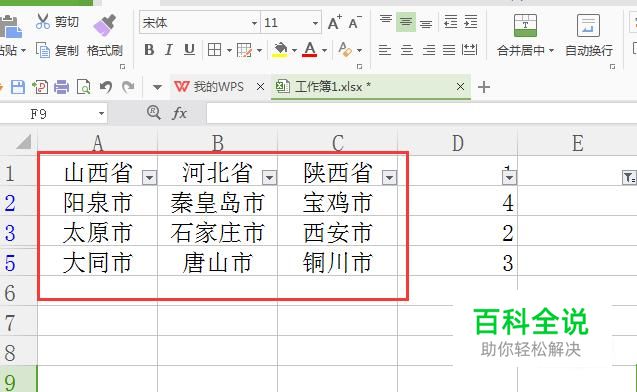Screen dimensions: 637x392
Task: Open the fill color dropdown arrow
Action: (295, 51)
